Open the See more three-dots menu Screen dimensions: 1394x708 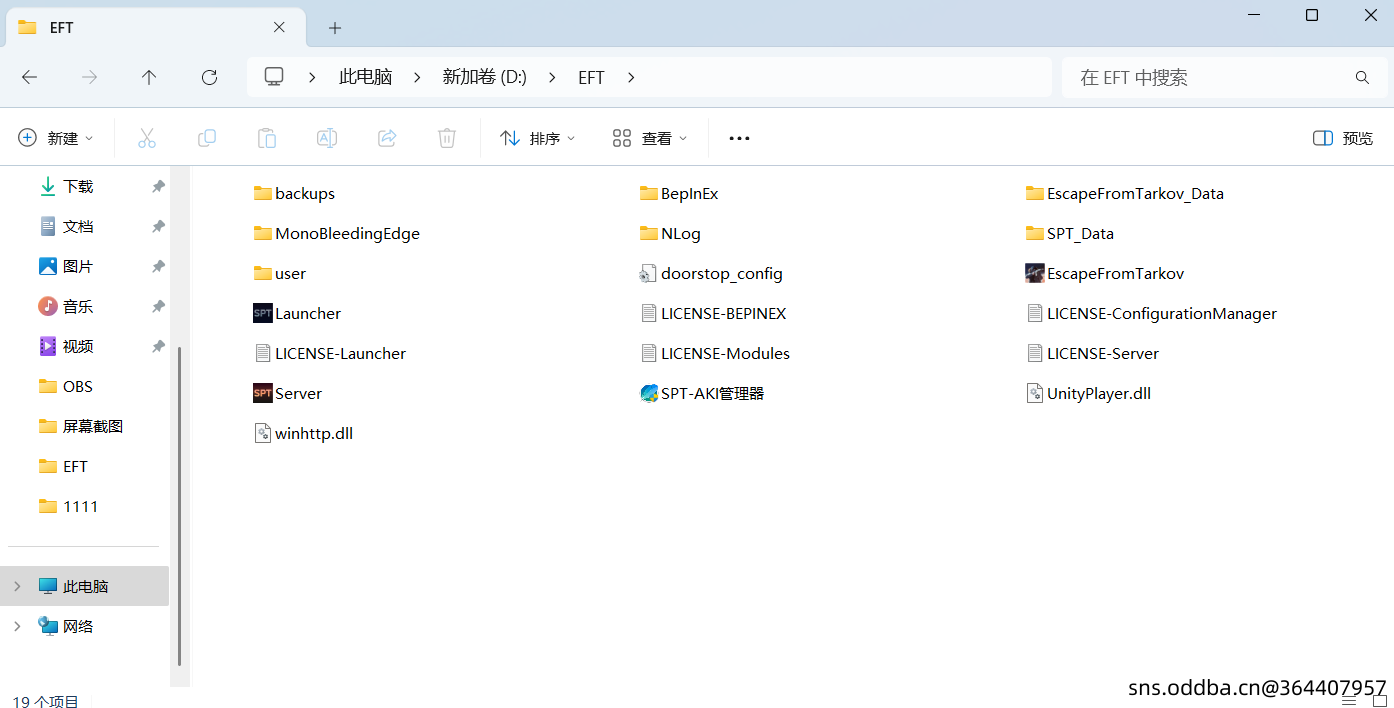click(739, 138)
